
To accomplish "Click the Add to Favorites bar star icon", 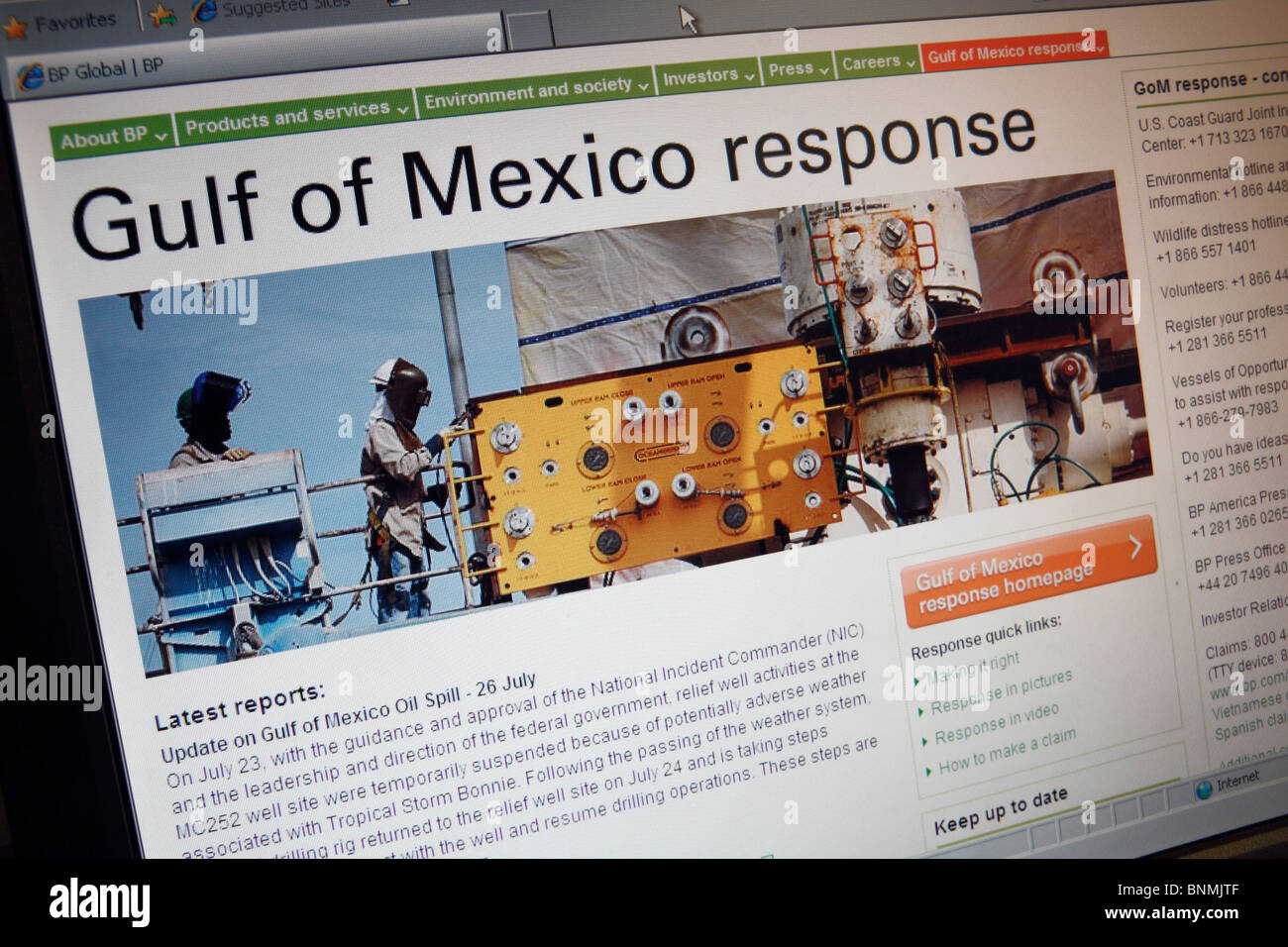I will pos(161,15).
